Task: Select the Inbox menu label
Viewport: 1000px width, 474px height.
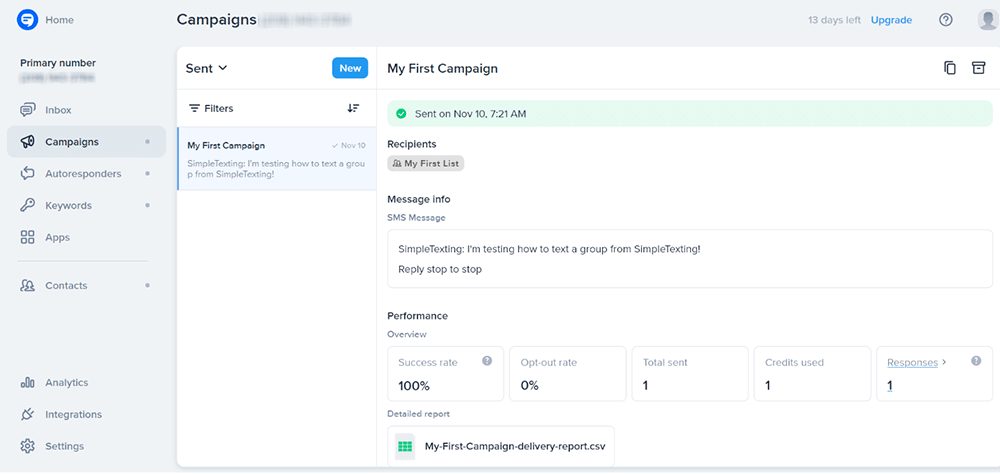Action: (58, 110)
